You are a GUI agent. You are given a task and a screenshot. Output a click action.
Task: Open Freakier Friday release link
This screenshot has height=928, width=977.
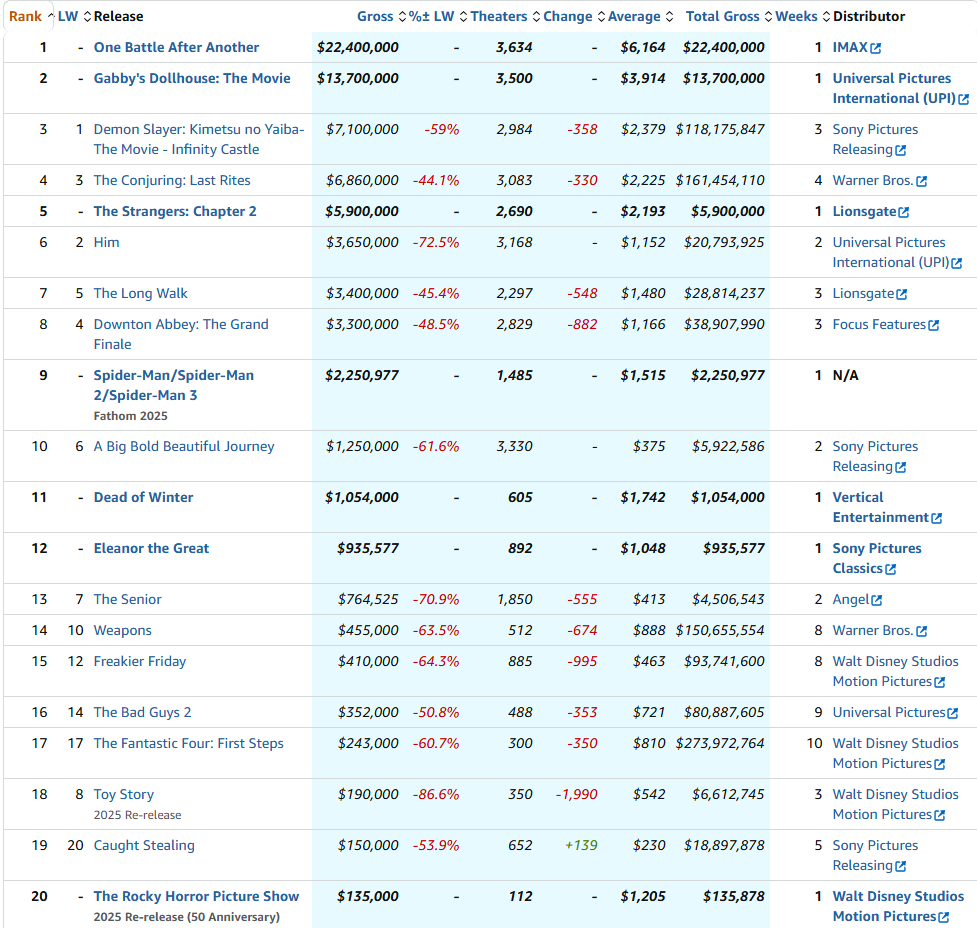point(140,662)
